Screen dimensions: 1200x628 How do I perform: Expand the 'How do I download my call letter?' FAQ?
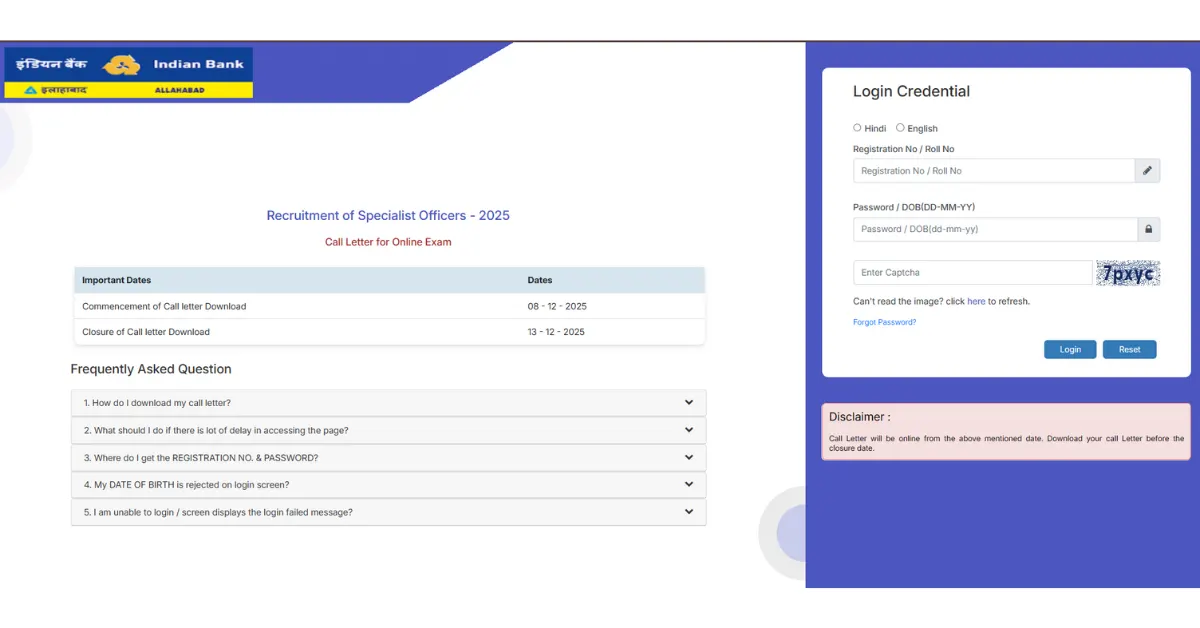pyautogui.click(x=388, y=402)
